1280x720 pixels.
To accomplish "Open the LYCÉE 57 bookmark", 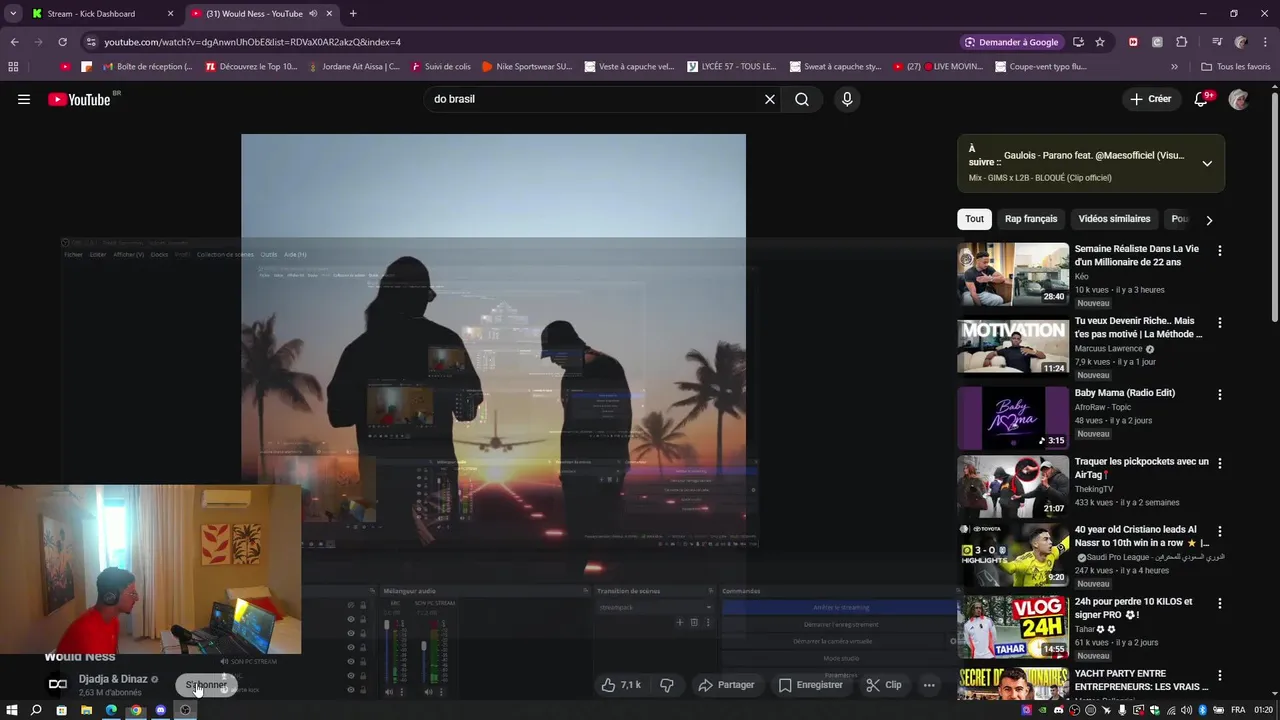I will click(732, 67).
